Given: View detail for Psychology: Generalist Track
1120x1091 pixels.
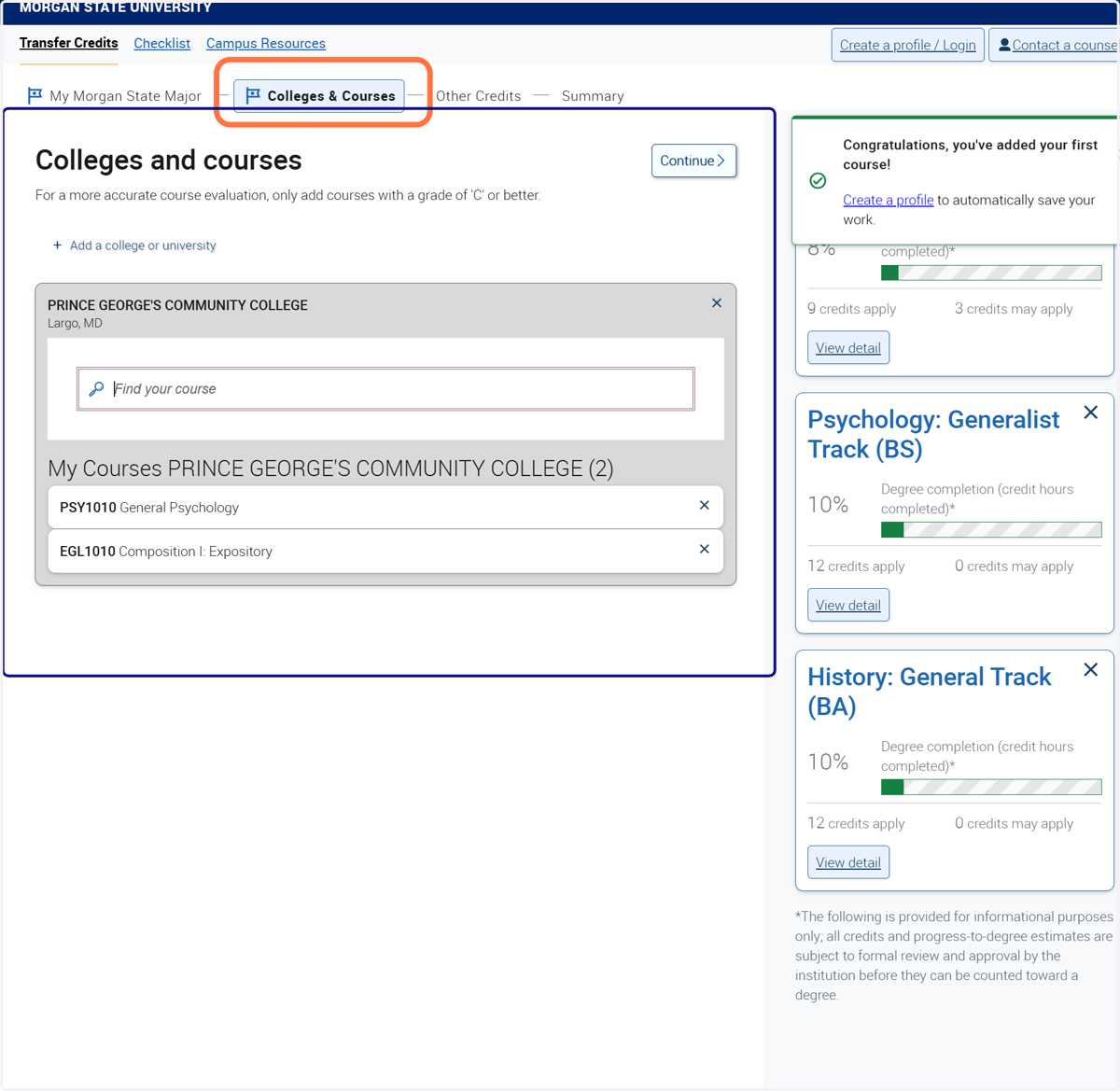Looking at the screenshot, I should (848, 606).
